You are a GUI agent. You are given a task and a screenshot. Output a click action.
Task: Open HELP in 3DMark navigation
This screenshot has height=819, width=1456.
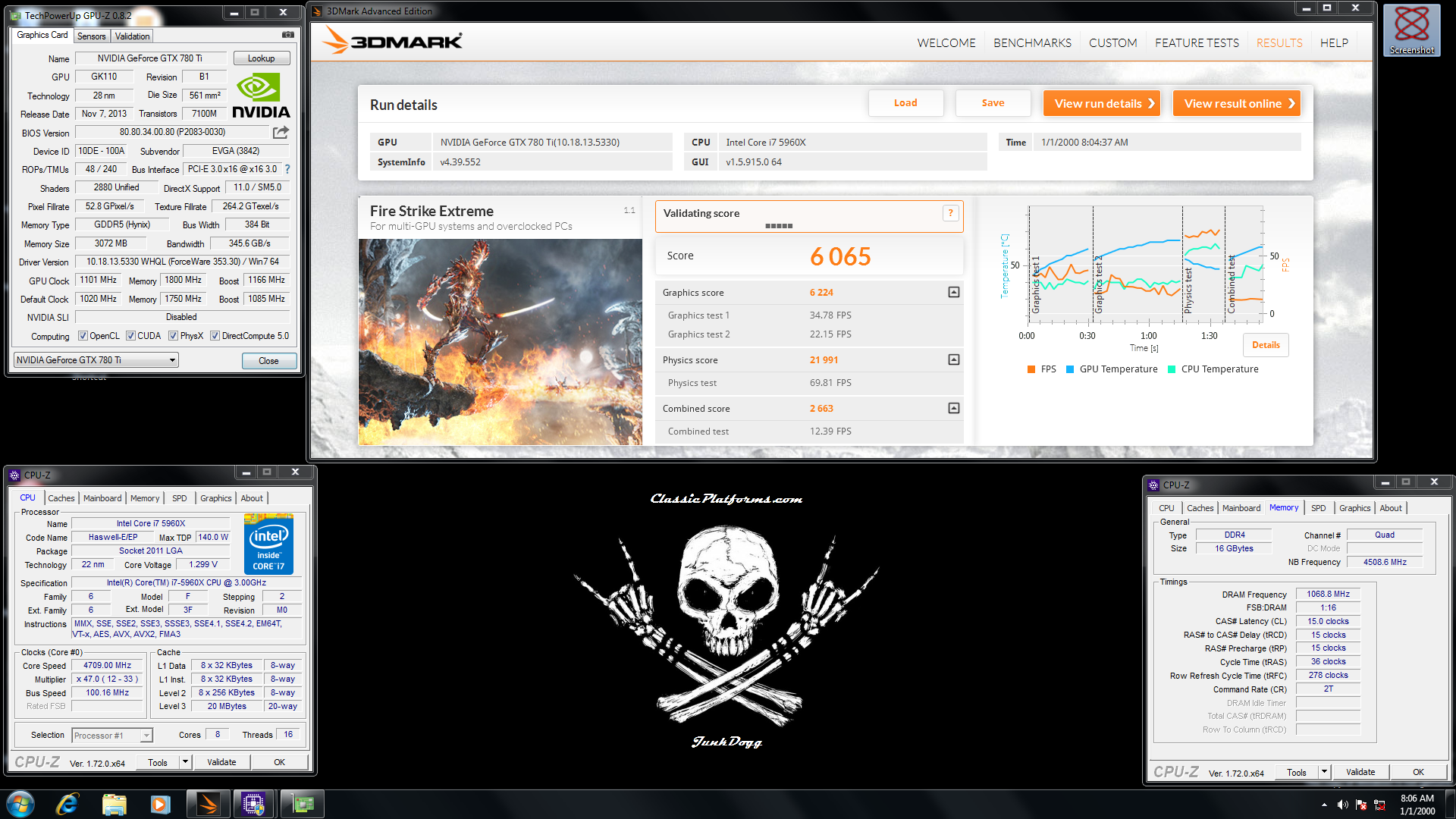coord(1334,42)
